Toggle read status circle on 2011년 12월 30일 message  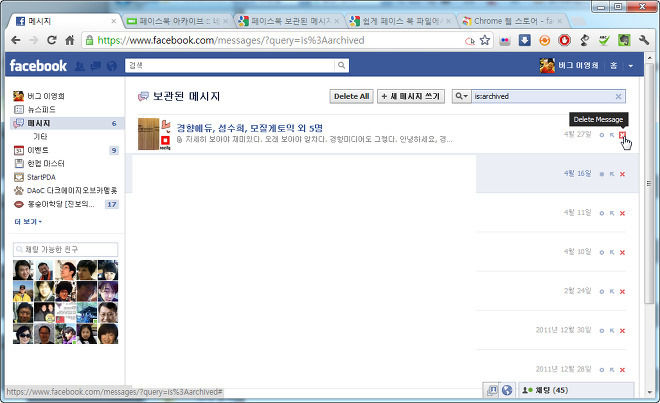601,331
